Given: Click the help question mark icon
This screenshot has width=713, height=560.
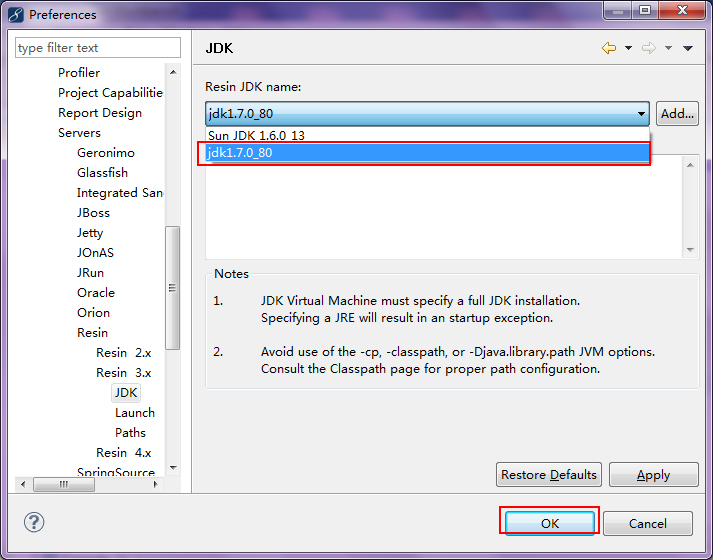Looking at the screenshot, I should tap(34, 522).
